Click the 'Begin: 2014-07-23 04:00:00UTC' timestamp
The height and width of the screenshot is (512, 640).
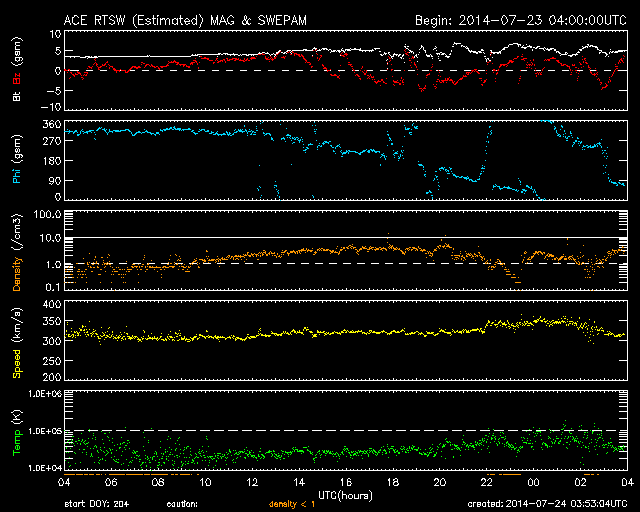pos(521,20)
